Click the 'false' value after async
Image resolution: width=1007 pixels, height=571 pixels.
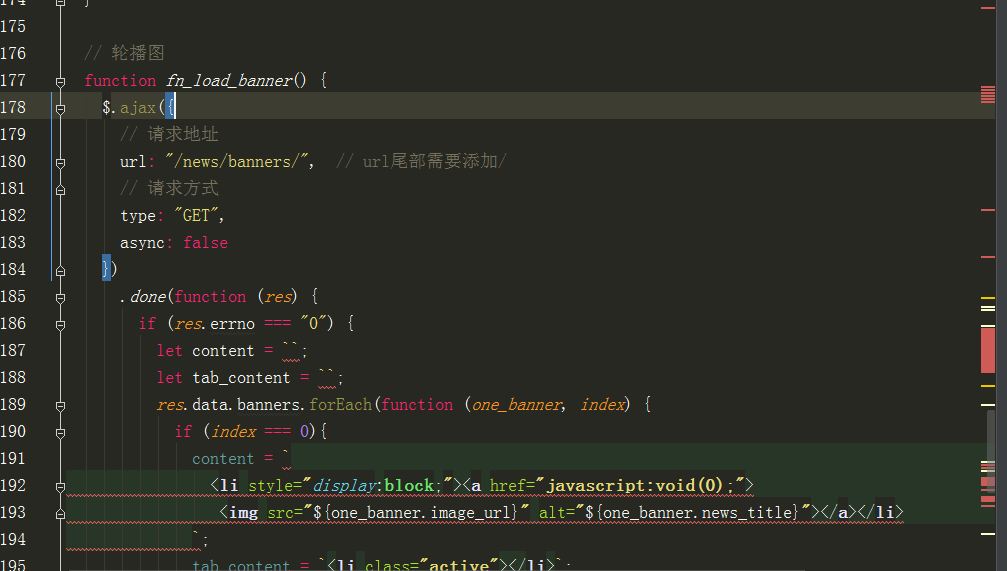(206, 243)
